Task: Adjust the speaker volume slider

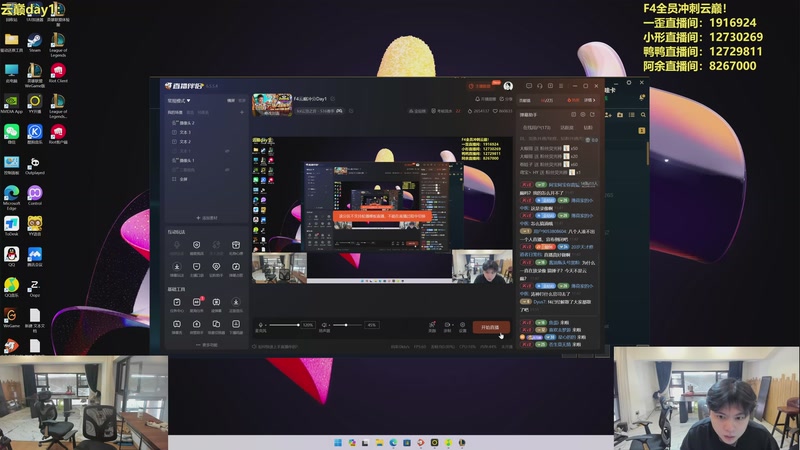Action: (347, 325)
